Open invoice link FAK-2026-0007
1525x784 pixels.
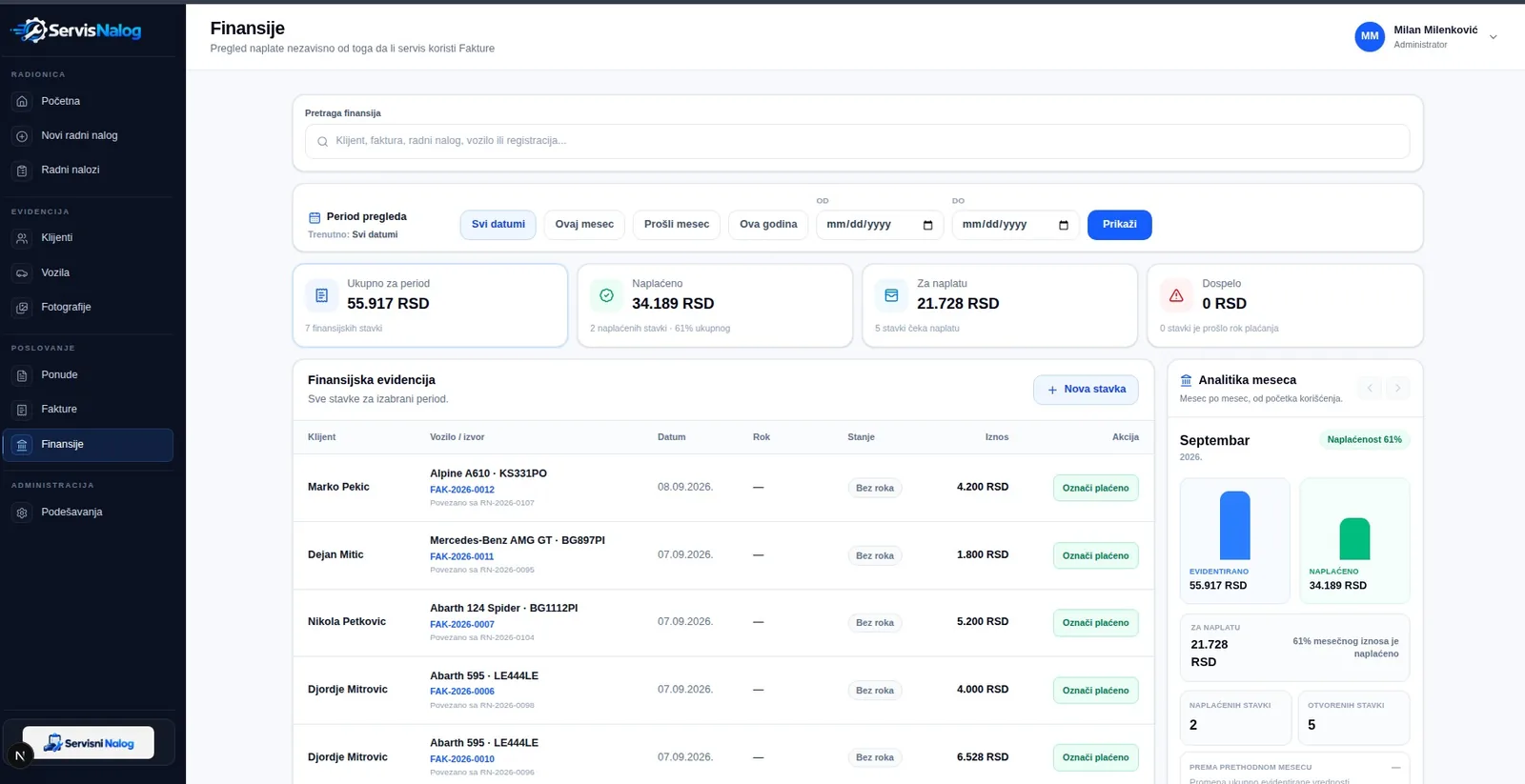point(462,624)
